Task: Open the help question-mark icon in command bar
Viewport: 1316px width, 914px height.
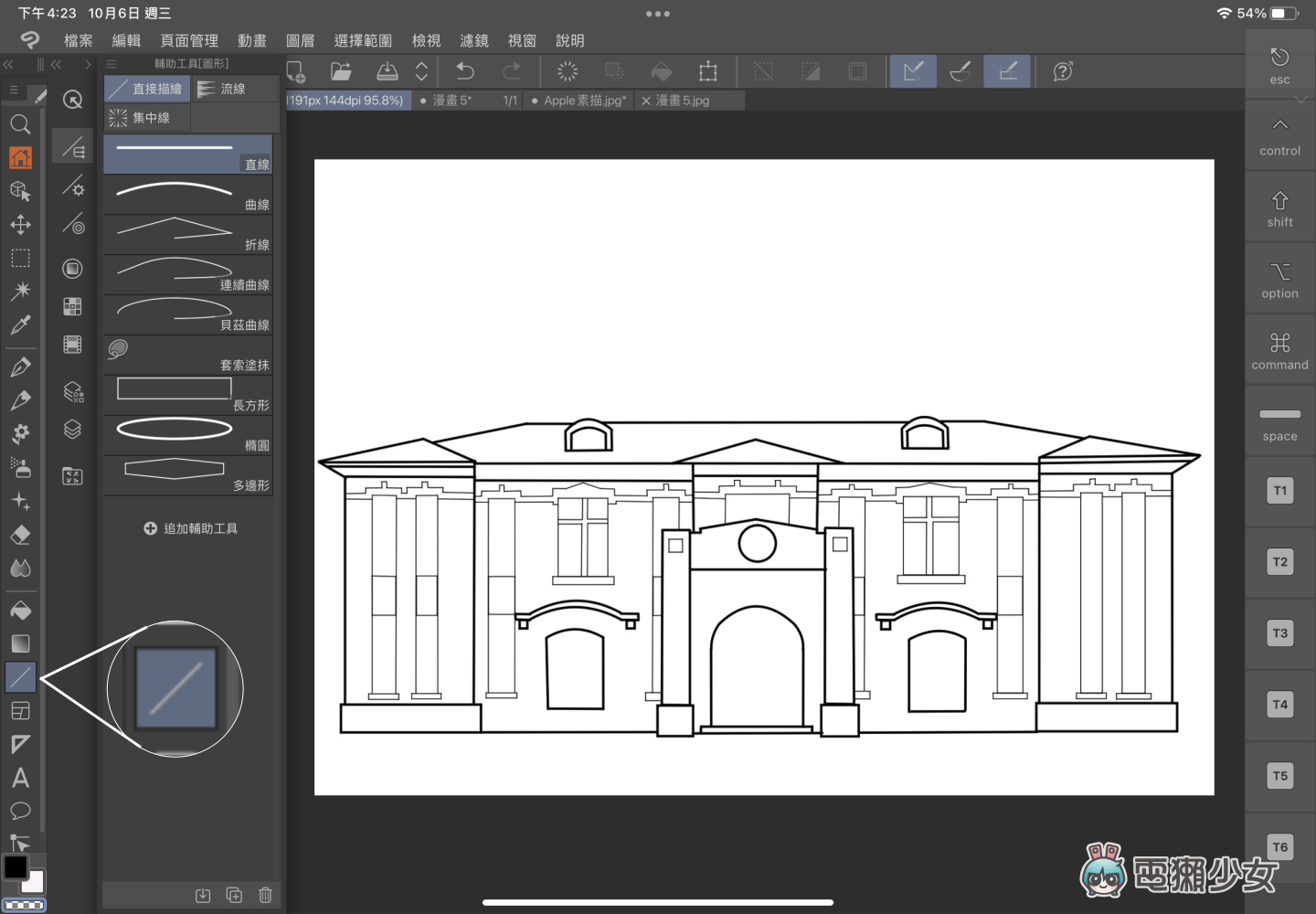Action: 1063,71
